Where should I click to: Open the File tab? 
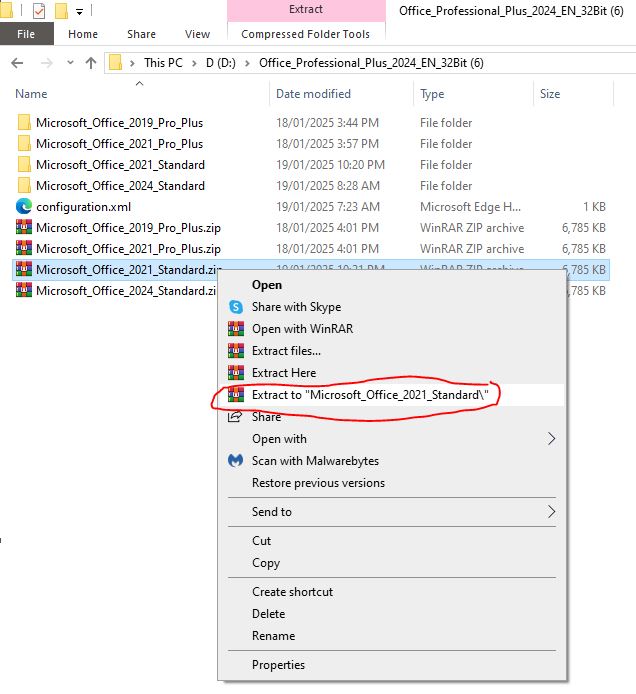click(27, 34)
